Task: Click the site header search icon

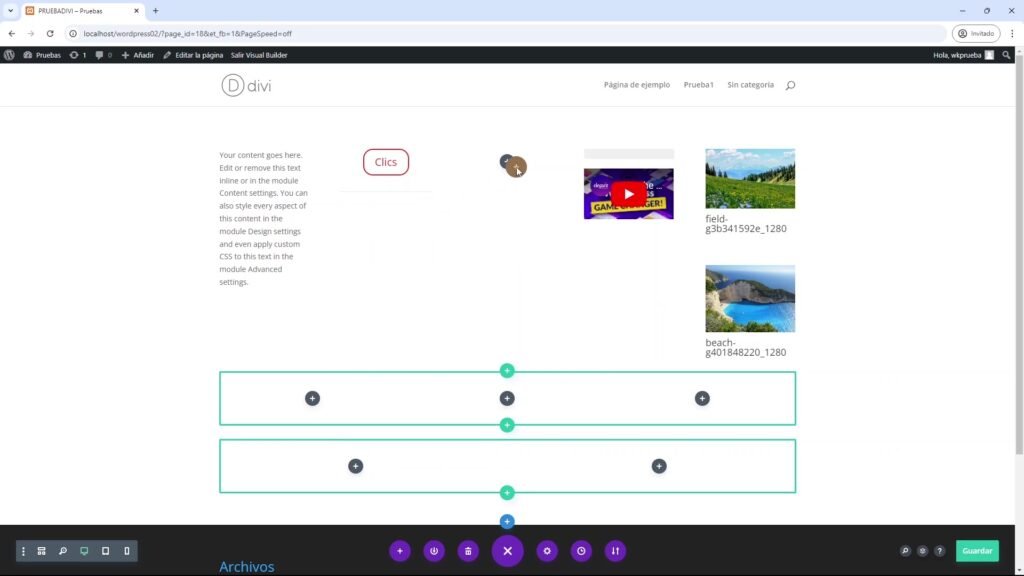Action: [790, 85]
